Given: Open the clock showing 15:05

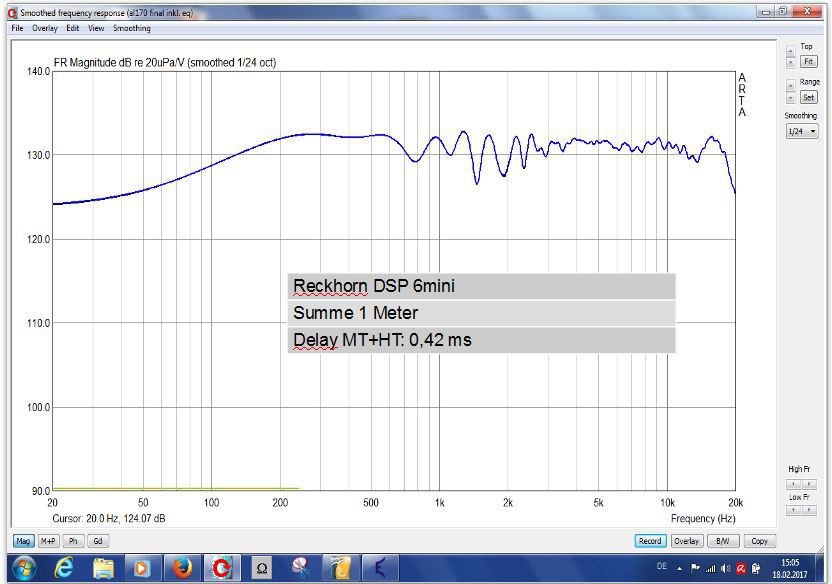Looking at the screenshot, I should [790, 569].
